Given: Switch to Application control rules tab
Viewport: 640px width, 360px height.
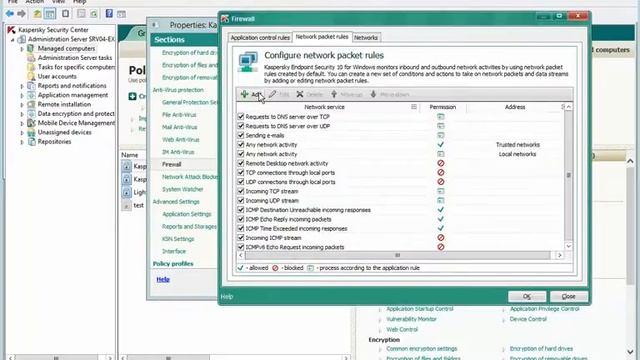Looking at the screenshot, I should coord(260,38).
